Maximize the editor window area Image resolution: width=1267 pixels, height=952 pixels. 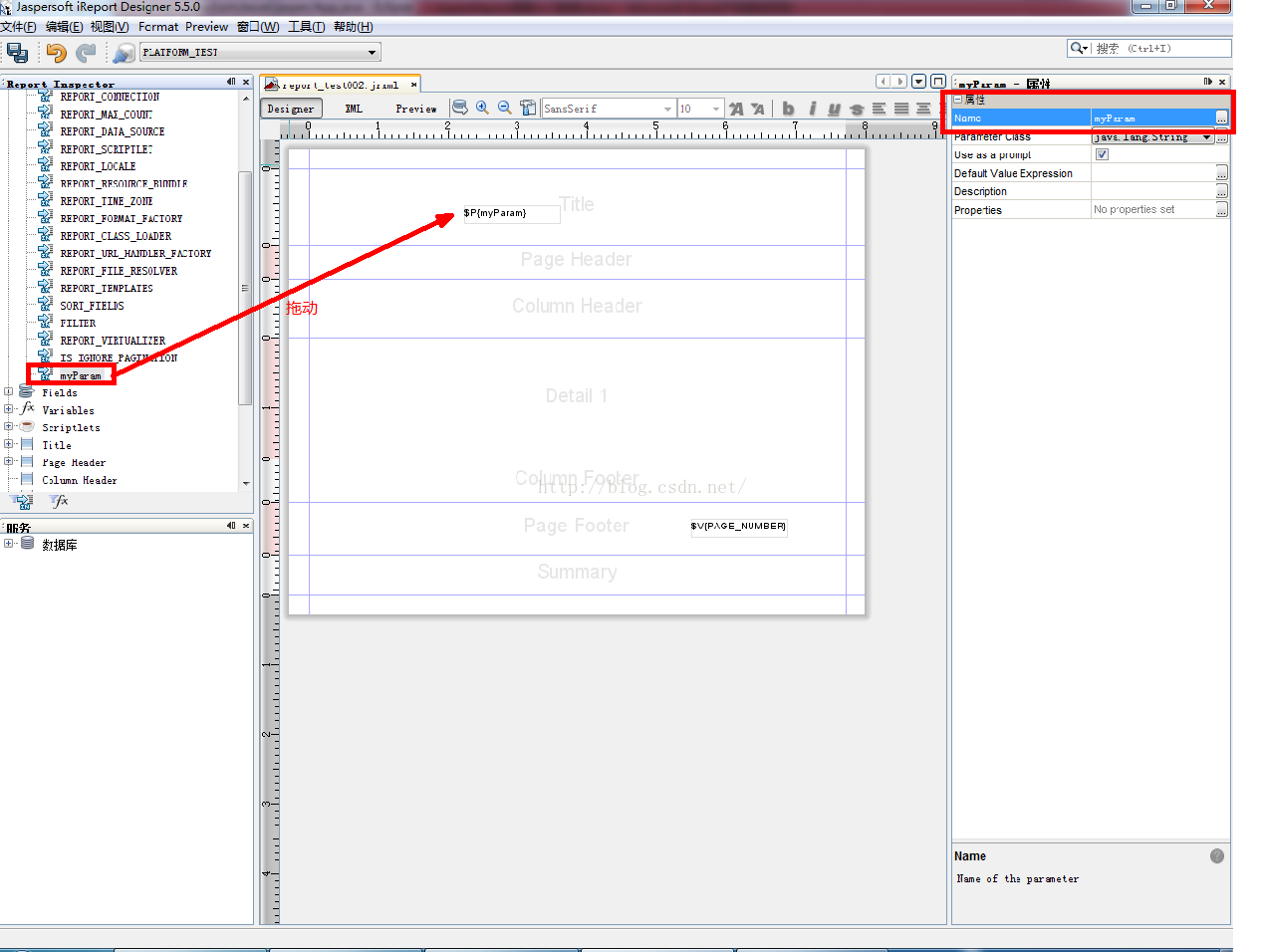point(937,82)
